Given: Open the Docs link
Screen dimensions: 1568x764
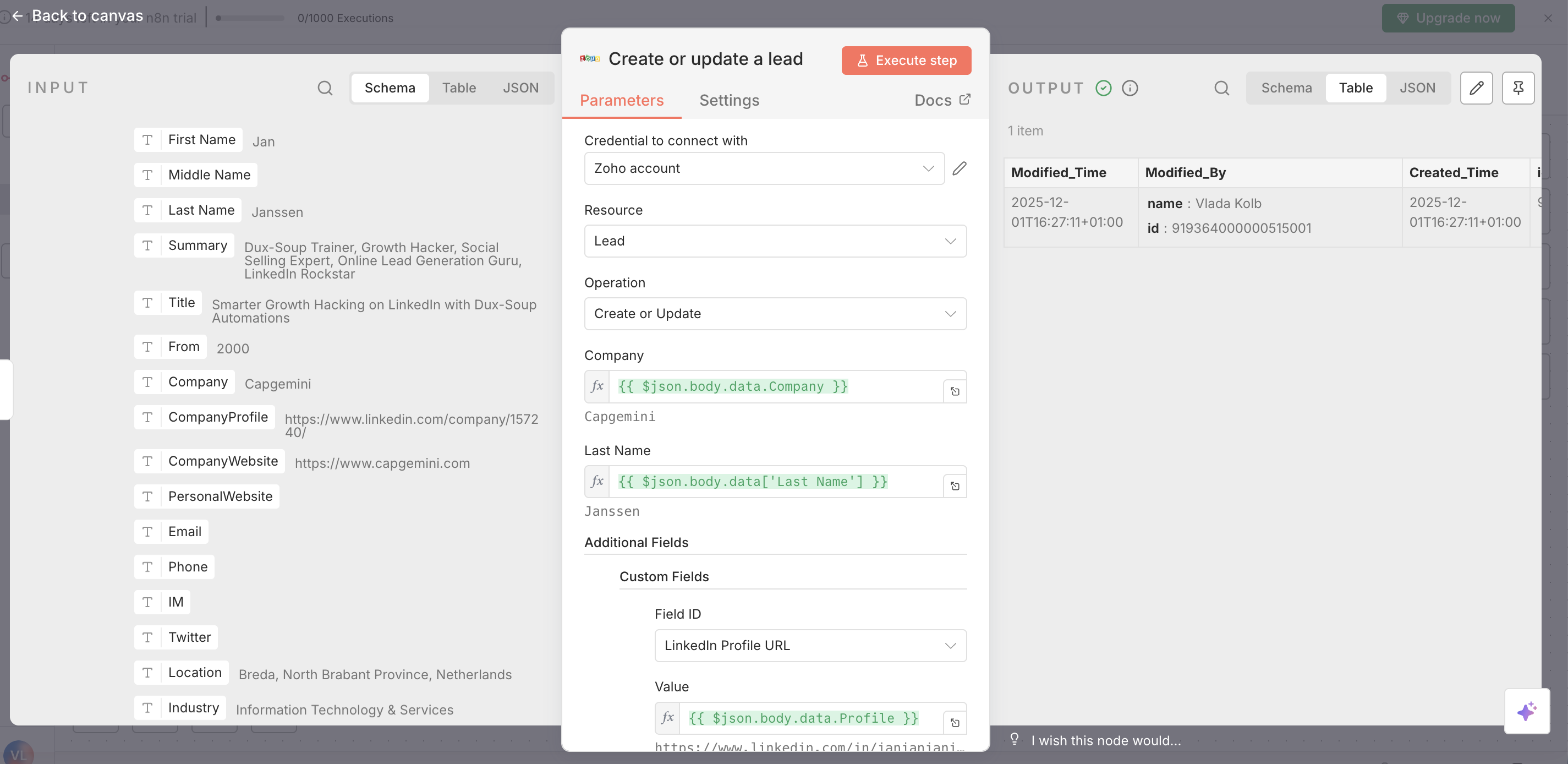Looking at the screenshot, I should tap(941, 100).
